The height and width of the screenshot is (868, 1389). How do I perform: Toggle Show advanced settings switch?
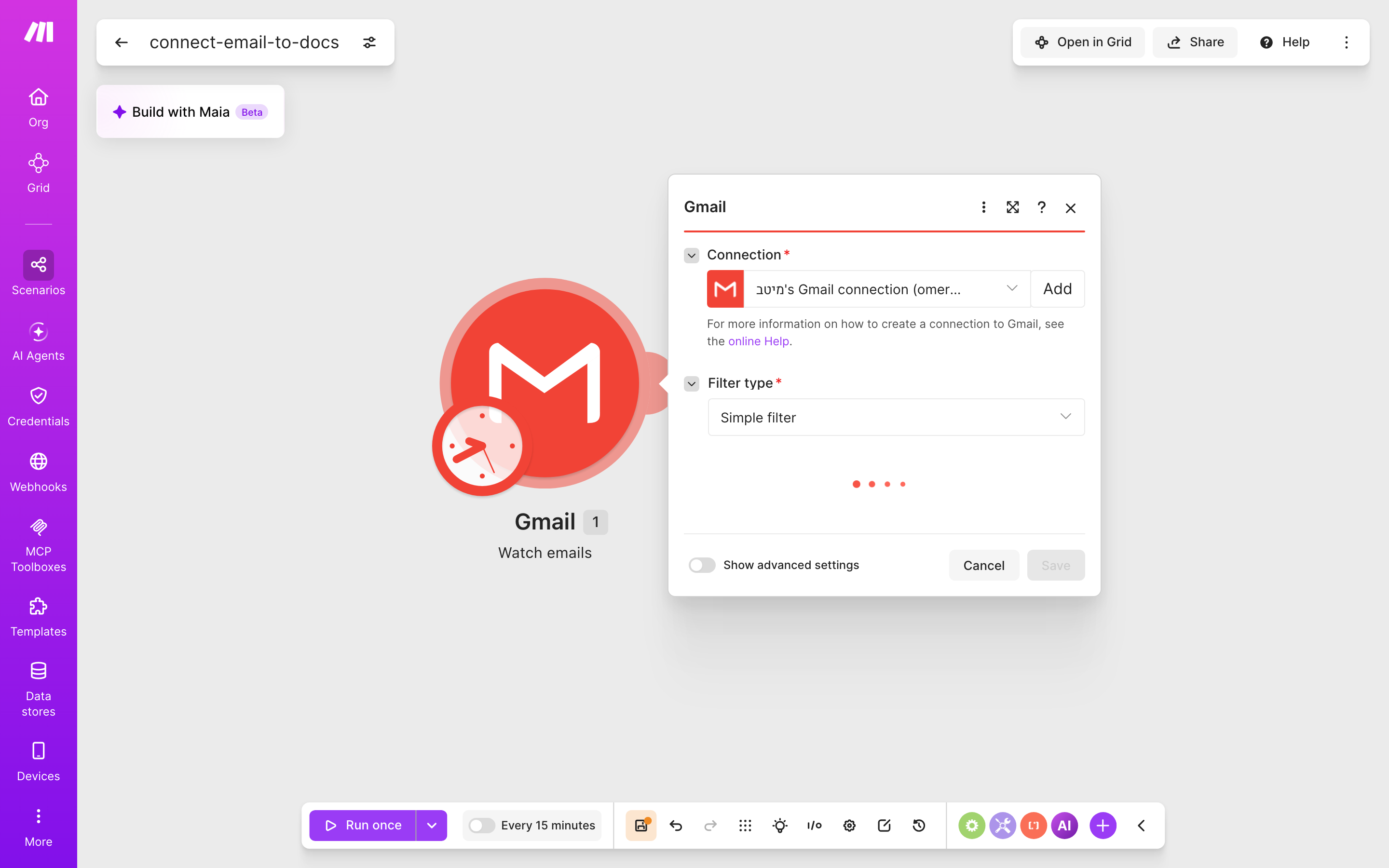(702, 565)
